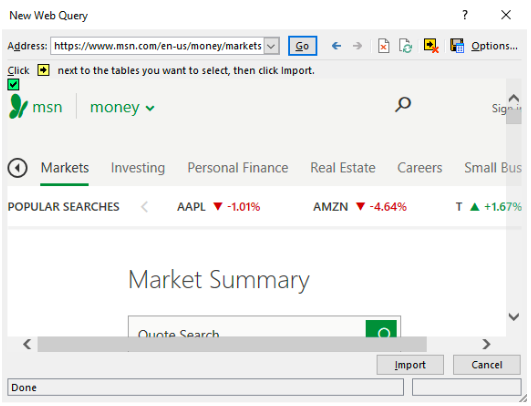531x406 pixels.
Task: Open the AMZN stock quote
Action: 360,207
